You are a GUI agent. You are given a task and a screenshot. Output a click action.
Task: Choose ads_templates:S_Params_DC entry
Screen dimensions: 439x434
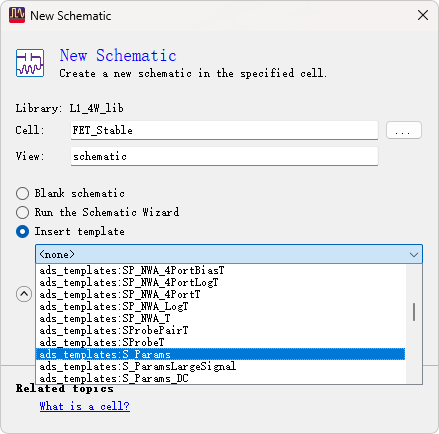220,378
